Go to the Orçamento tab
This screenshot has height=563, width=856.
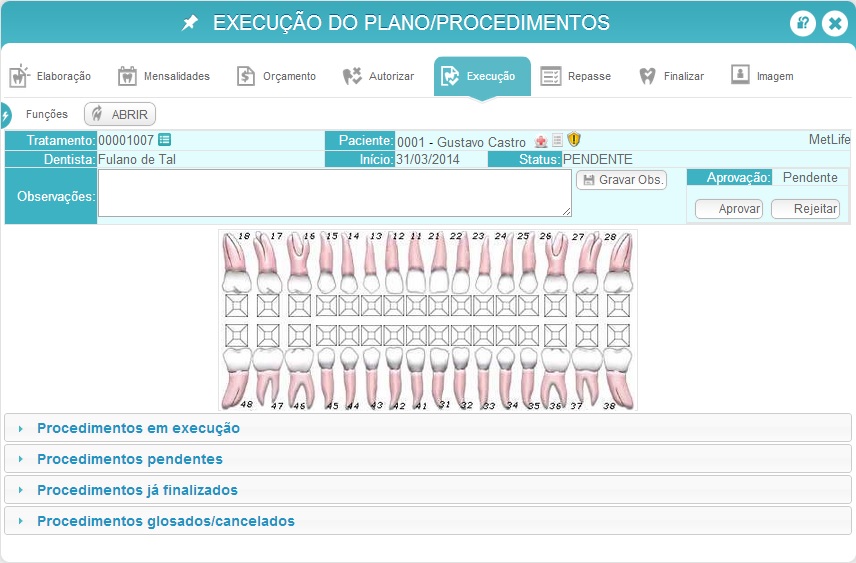pyautogui.click(x=276, y=76)
